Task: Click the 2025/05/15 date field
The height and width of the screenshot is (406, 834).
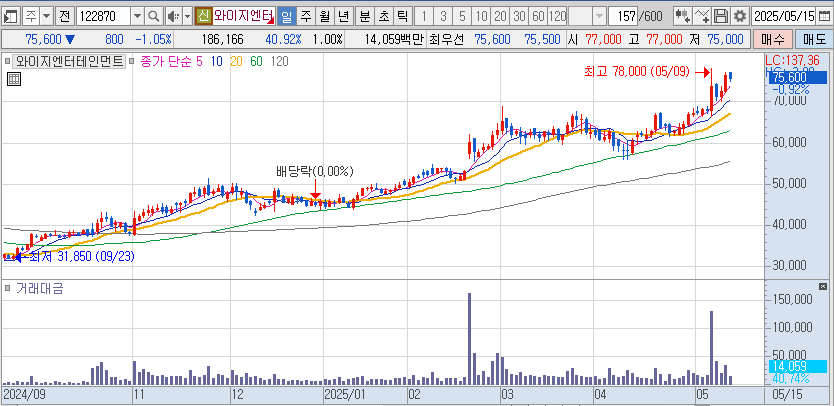Action: tap(785, 17)
